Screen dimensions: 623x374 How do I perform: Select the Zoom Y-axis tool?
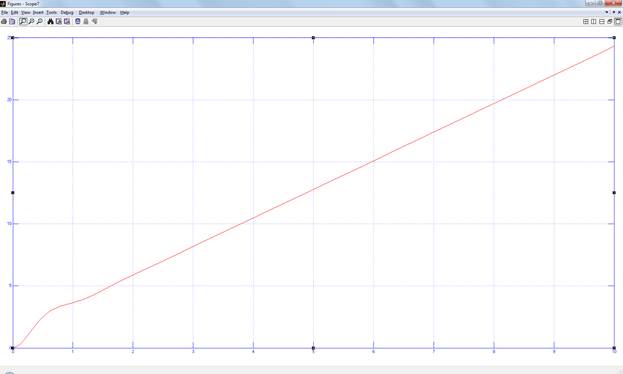pyautogui.click(x=40, y=21)
